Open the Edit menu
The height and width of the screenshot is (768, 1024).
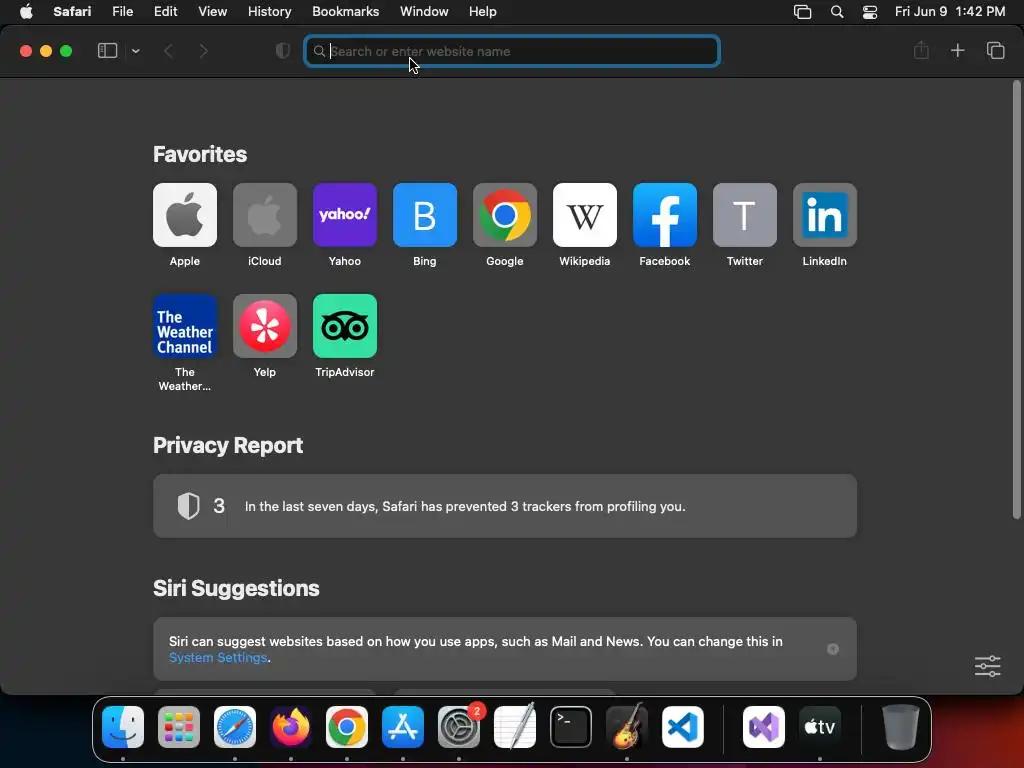pos(165,12)
